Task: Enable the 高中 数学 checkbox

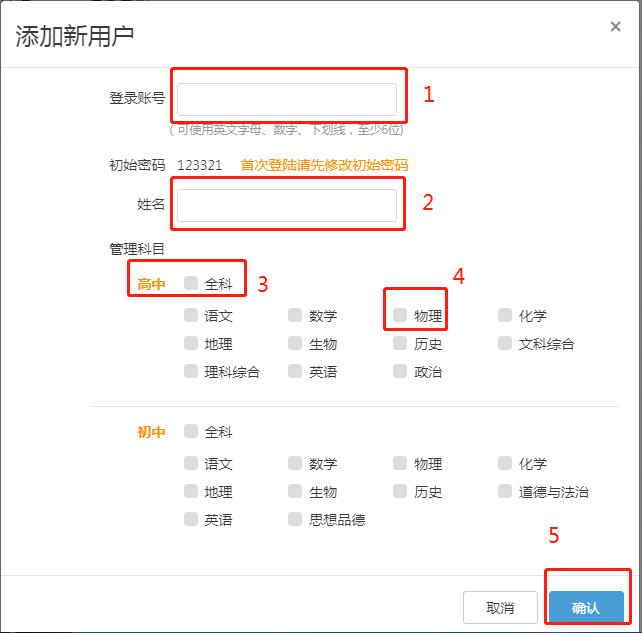Action: (x=295, y=316)
